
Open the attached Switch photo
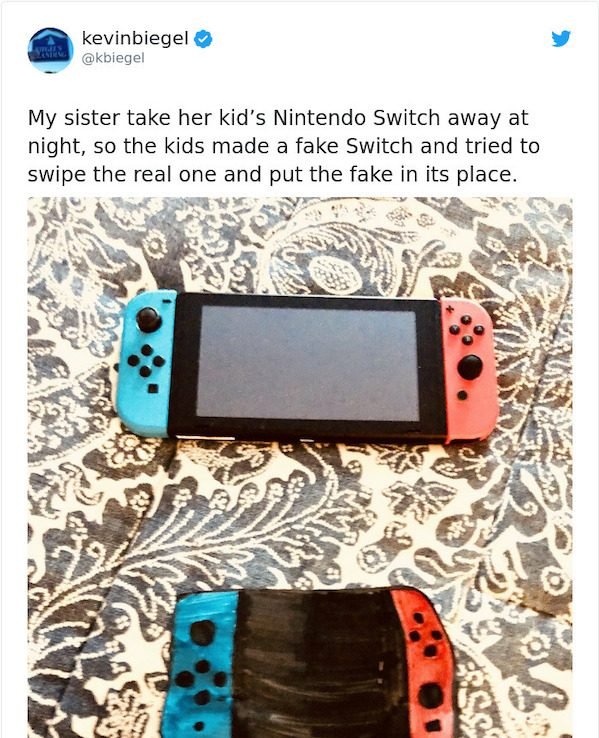click(300, 467)
